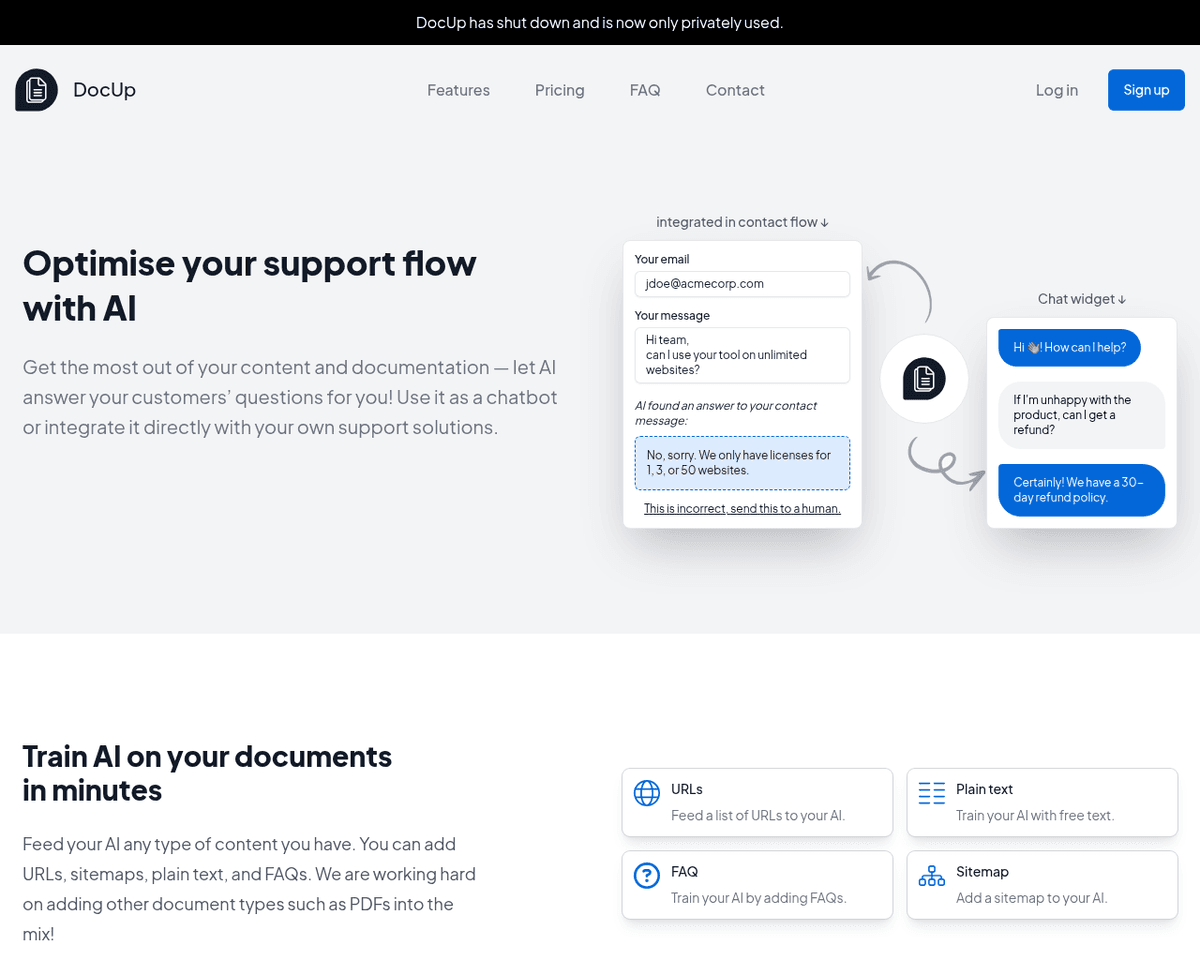The height and width of the screenshot is (960, 1200).
Task: Click the FAQ question mark icon
Action: click(x=647, y=876)
